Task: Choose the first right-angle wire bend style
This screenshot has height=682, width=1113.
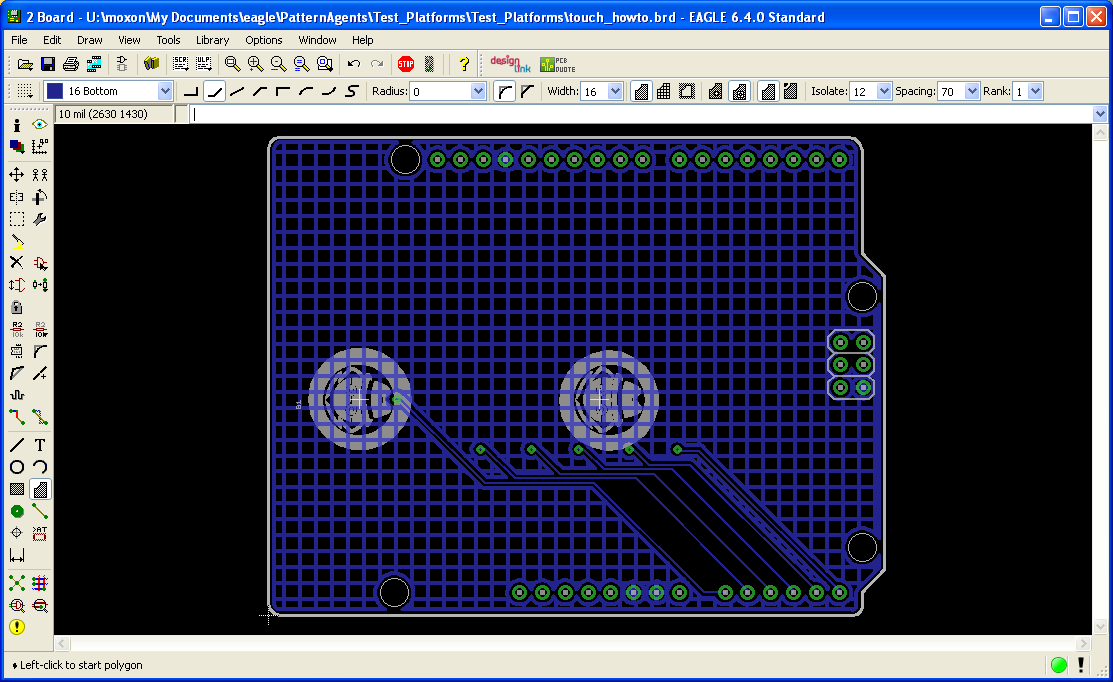Action: pos(191,91)
